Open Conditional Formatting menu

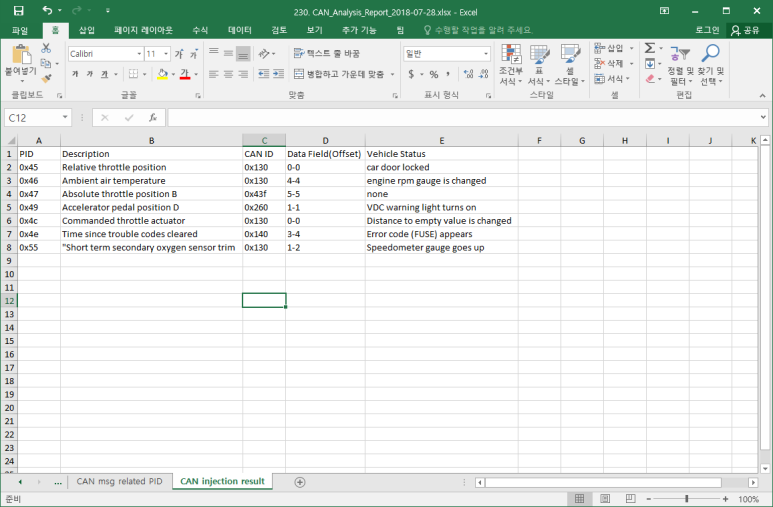click(511, 64)
